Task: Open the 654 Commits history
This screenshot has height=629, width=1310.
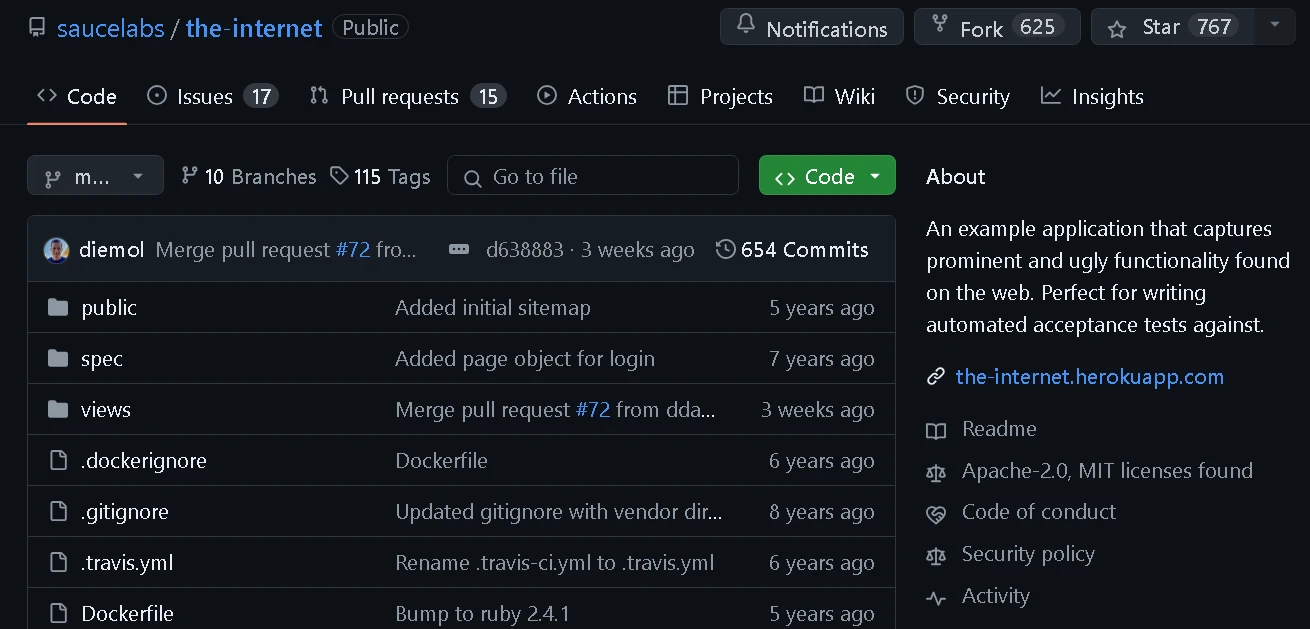Action: (x=793, y=249)
